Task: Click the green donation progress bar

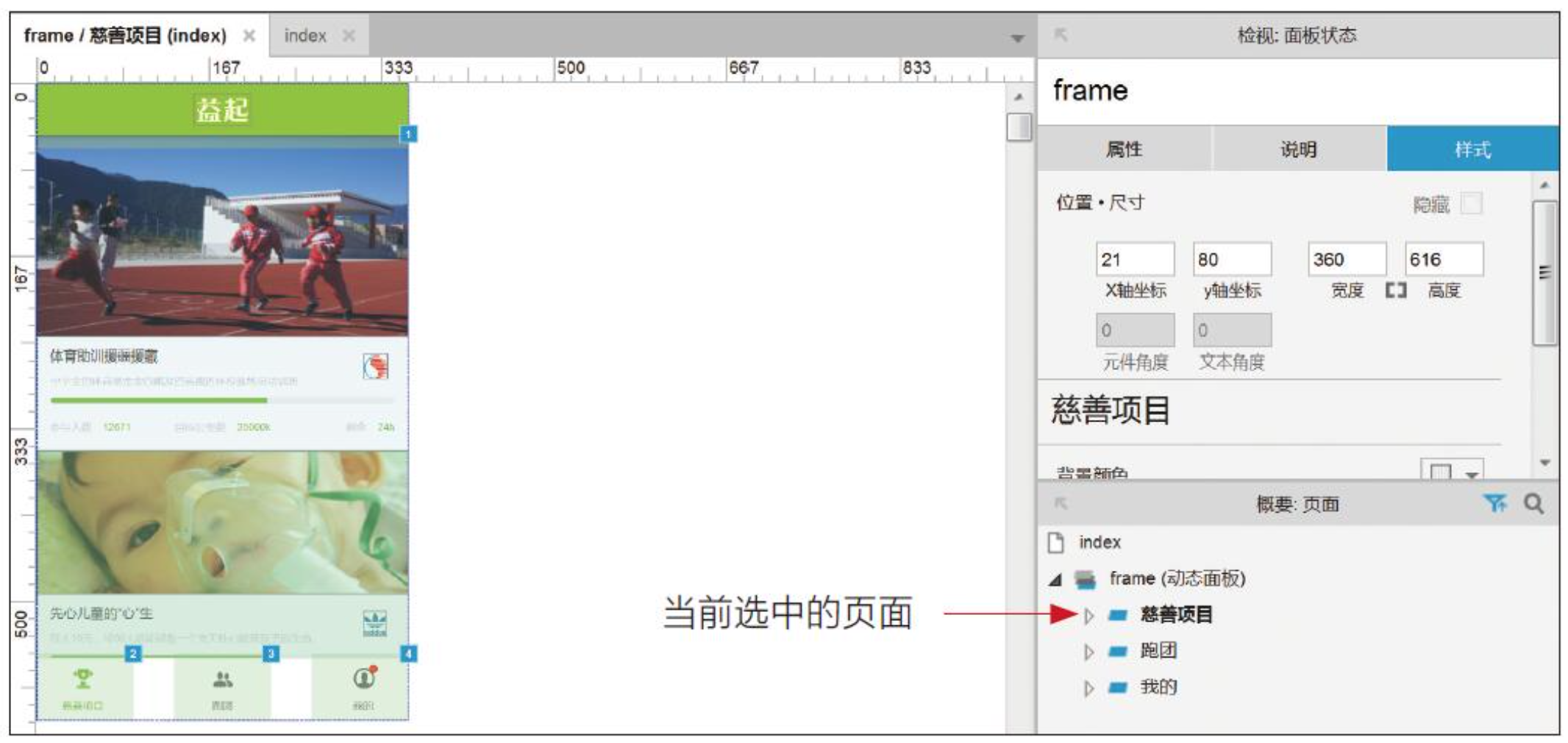Action: (159, 400)
